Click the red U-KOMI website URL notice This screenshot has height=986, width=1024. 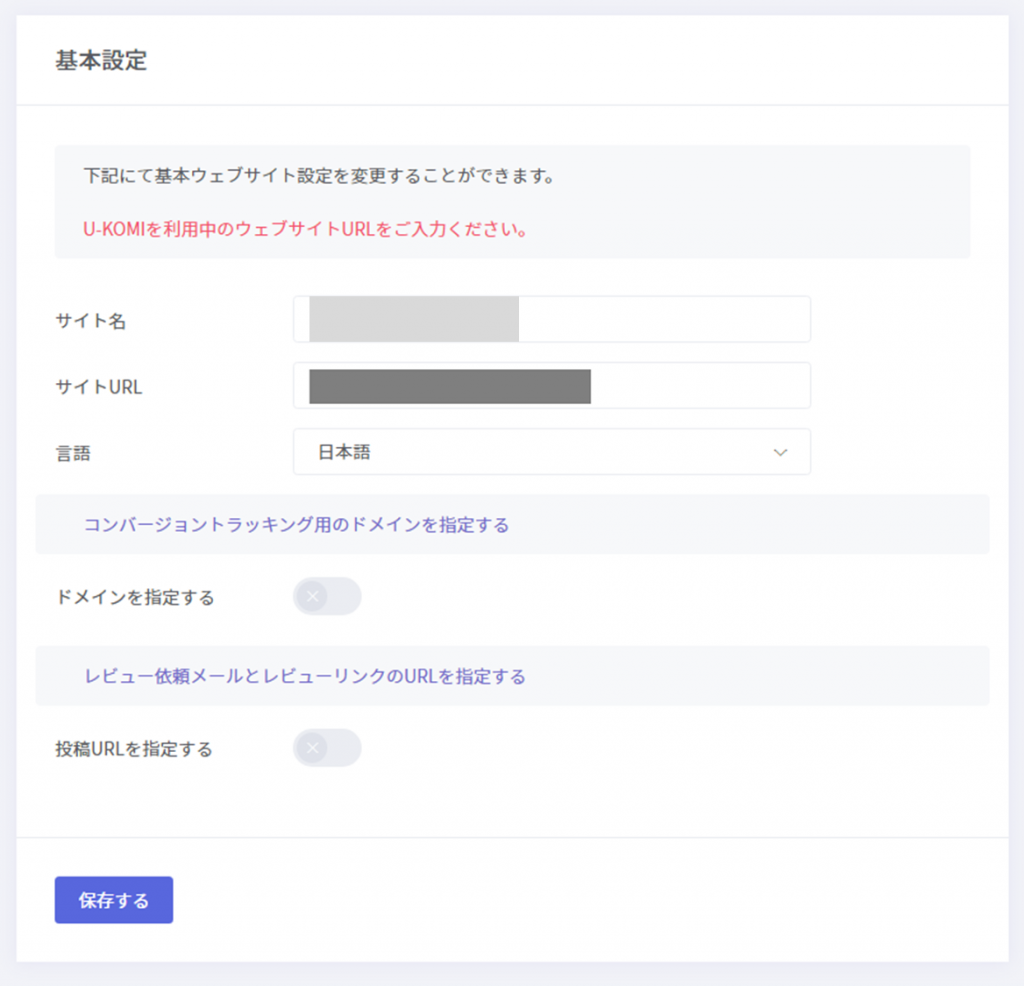tap(305, 229)
